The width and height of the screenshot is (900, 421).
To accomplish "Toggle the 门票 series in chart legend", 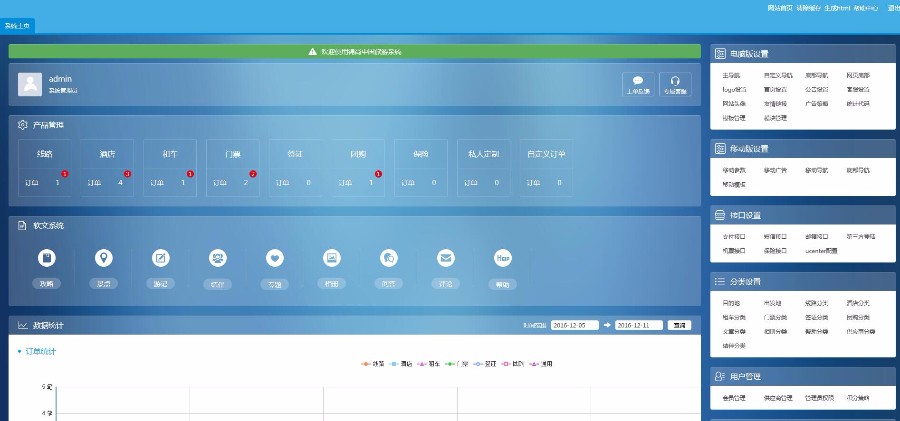I will coord(457,364).
